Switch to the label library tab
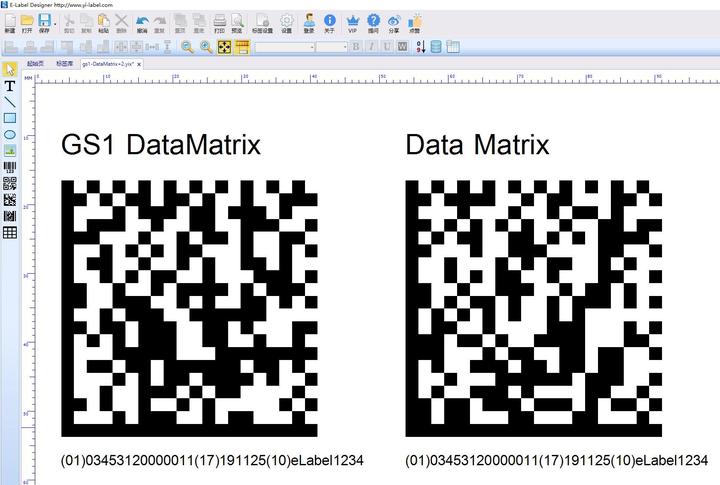720x485 pixels. tap(64, 64)
